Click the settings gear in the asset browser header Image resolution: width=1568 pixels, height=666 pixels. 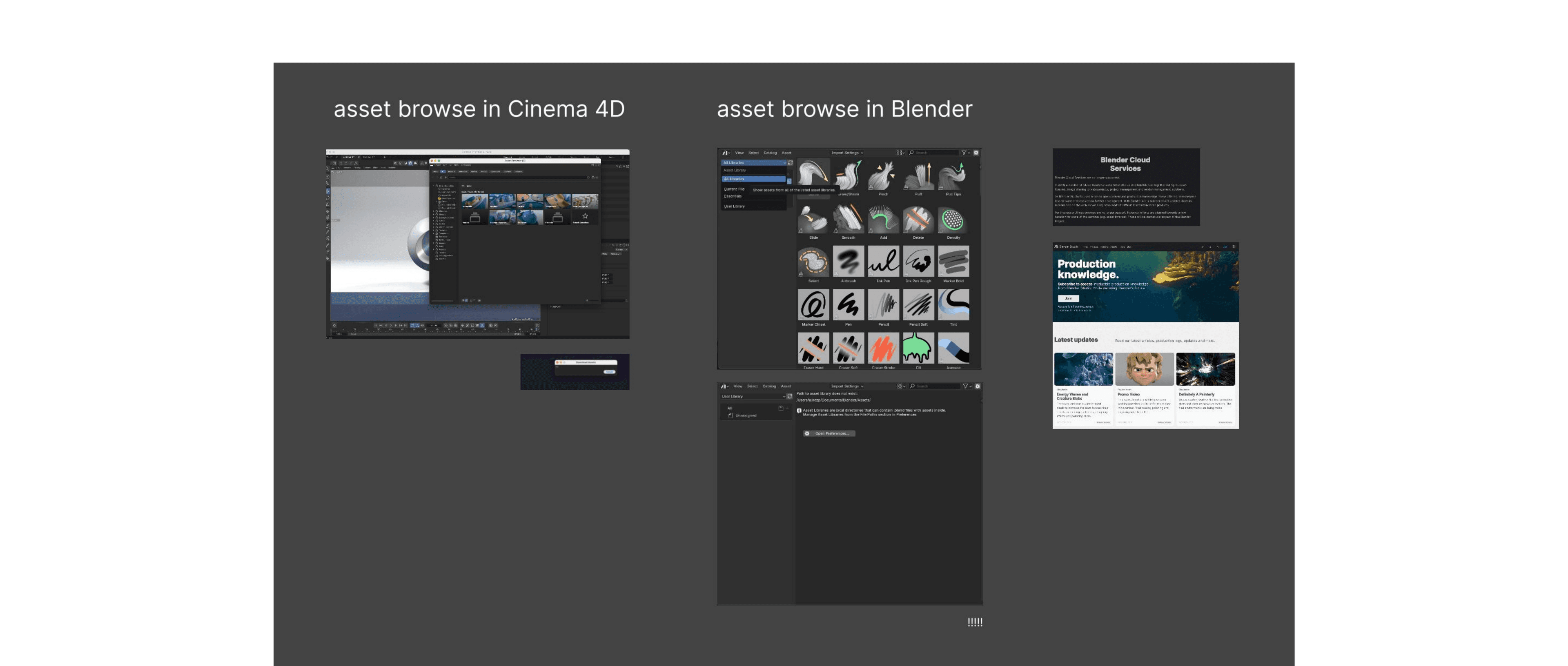[x=976, y=153]
